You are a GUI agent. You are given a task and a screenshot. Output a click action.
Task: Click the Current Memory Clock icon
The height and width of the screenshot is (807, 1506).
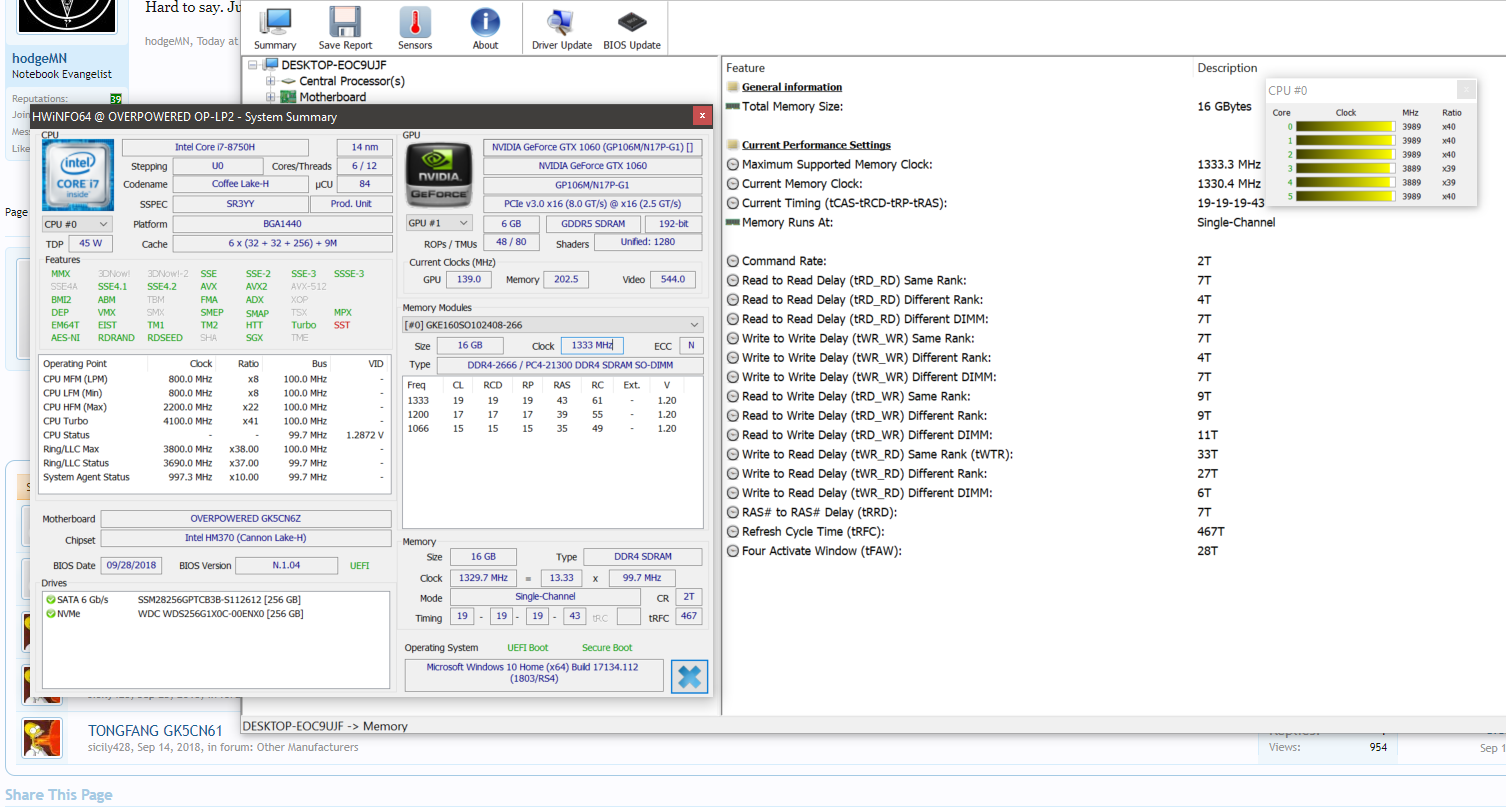[x=733, y=184]
